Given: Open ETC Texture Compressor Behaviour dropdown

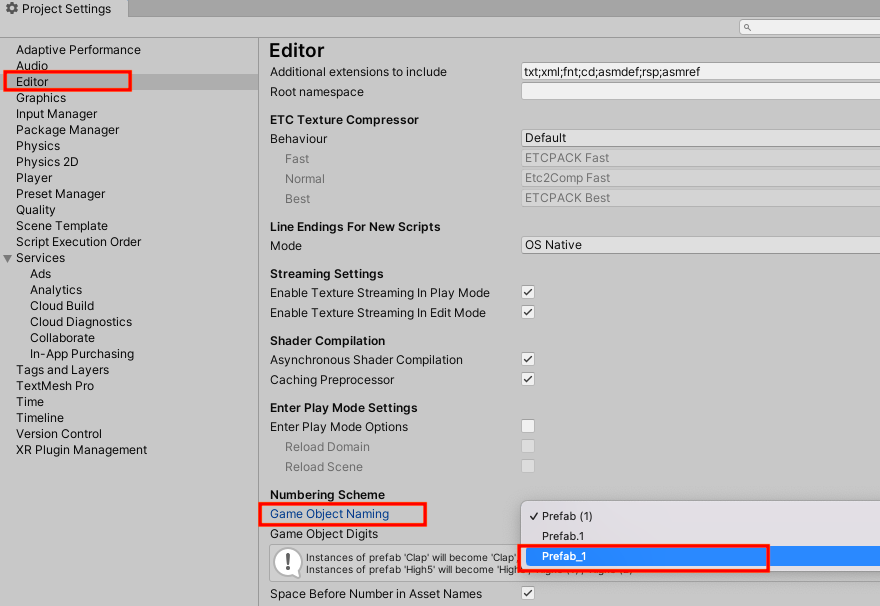Looking at the screenshot, I should tap(700, 138).
